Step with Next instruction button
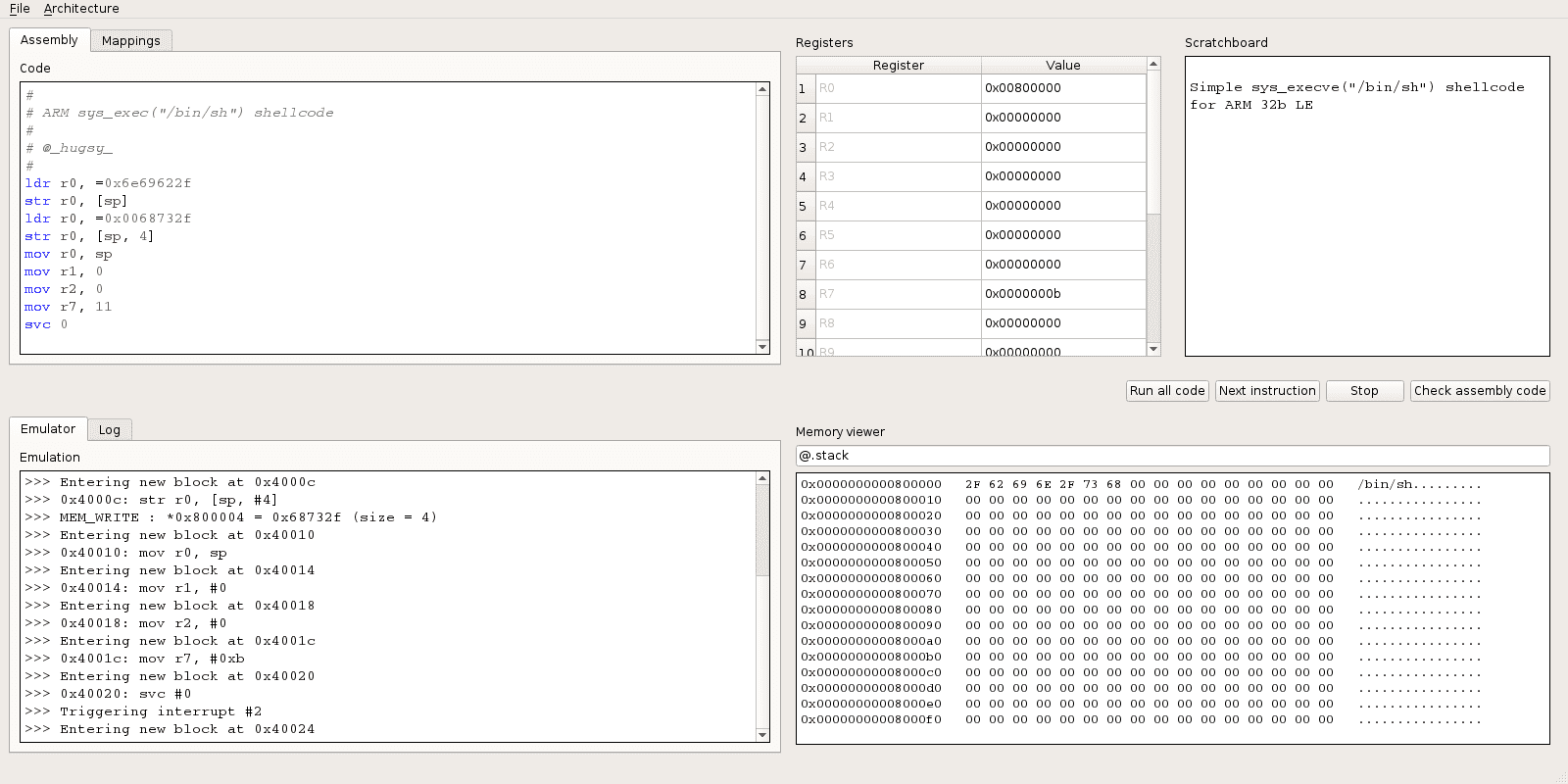1568x784 pixels. click(1267, 391)
